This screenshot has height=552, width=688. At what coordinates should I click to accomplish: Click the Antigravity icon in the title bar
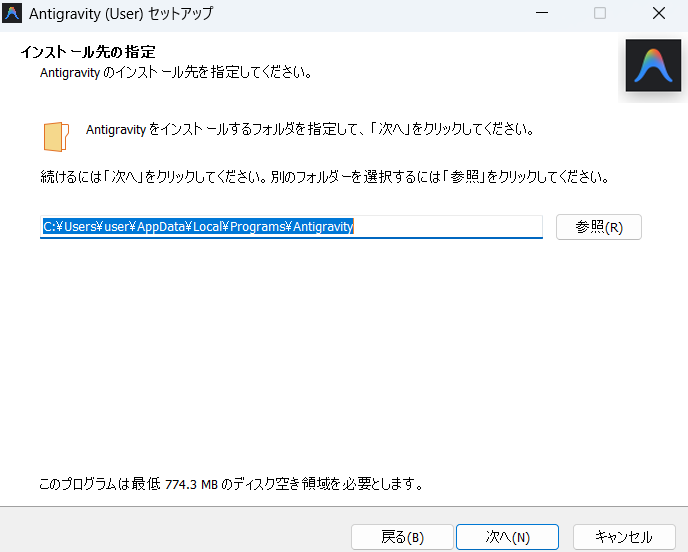pyautogui.click(x=13, y=14)
